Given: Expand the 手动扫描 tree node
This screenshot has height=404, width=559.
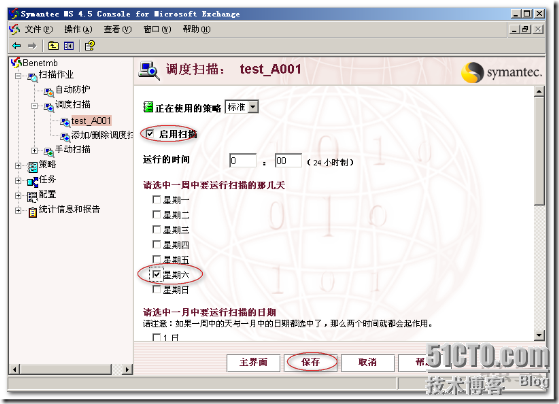Looking at the screenshot, I should point(35,151).
